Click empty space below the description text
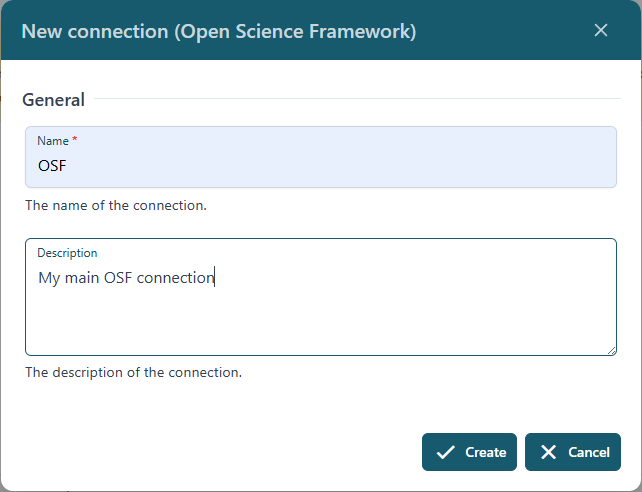This screenshot has width=642, height=492. (x=320, y=325)
